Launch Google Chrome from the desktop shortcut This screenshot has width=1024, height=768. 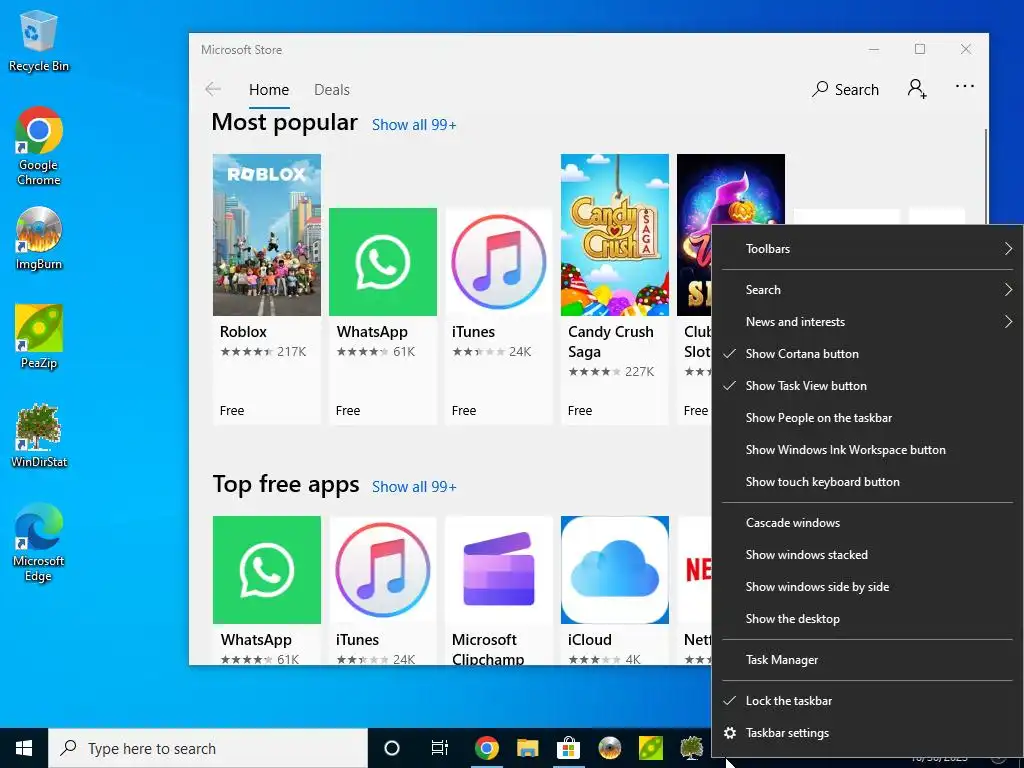coord(39,146)
